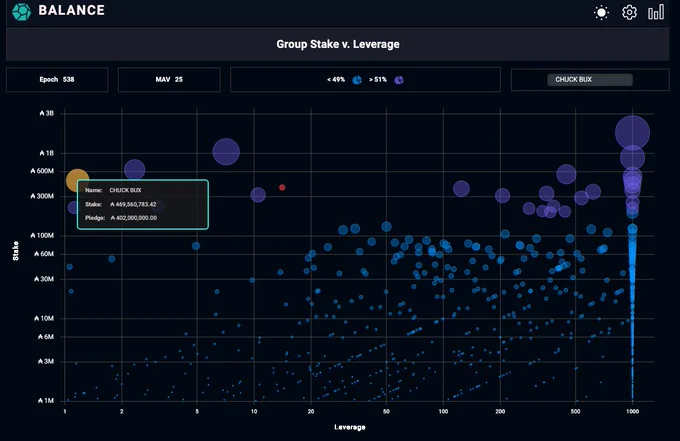Click the largest purple bubble at leverage 1000
This screenshot has height=441, width=680.
tap(632, 133)
